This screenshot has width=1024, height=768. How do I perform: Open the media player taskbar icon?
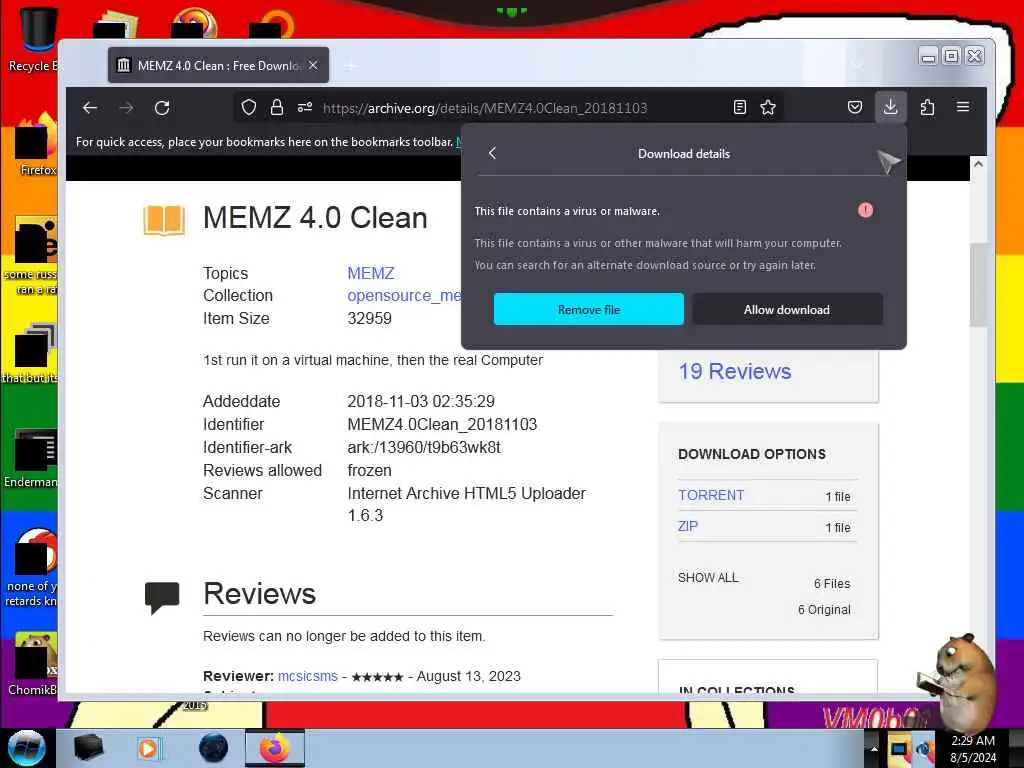pos(148,748)
